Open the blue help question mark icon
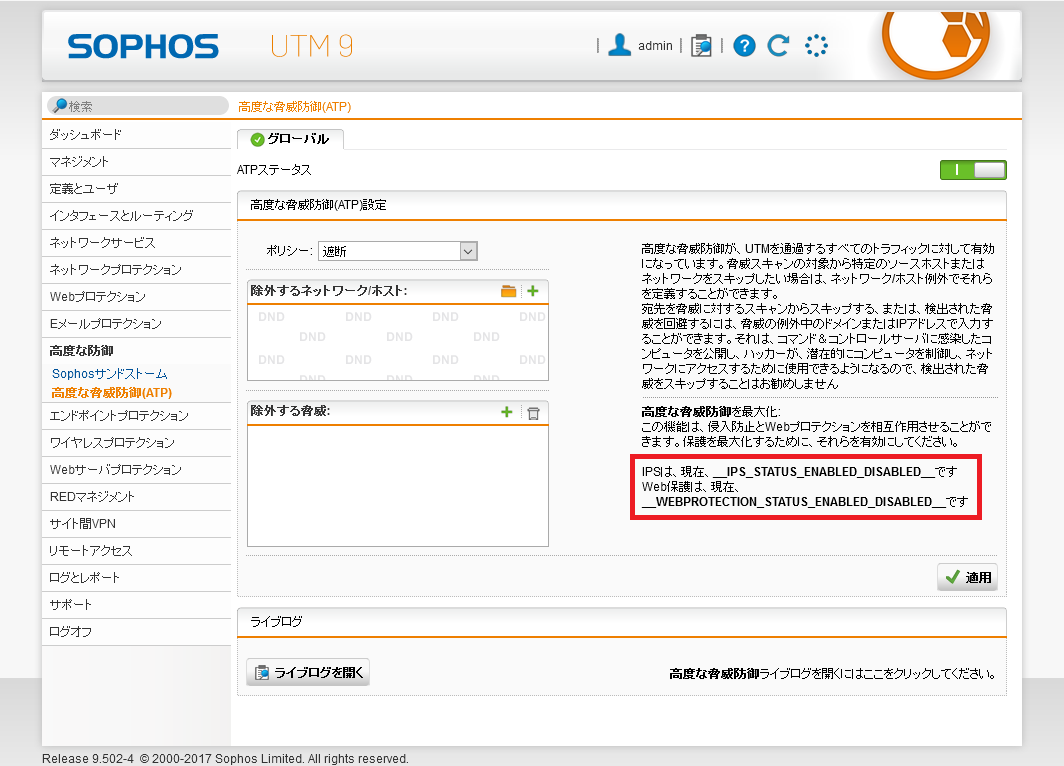Image resolution: width=1064 pixels, height=766 pixels. (x=744, y=46)
